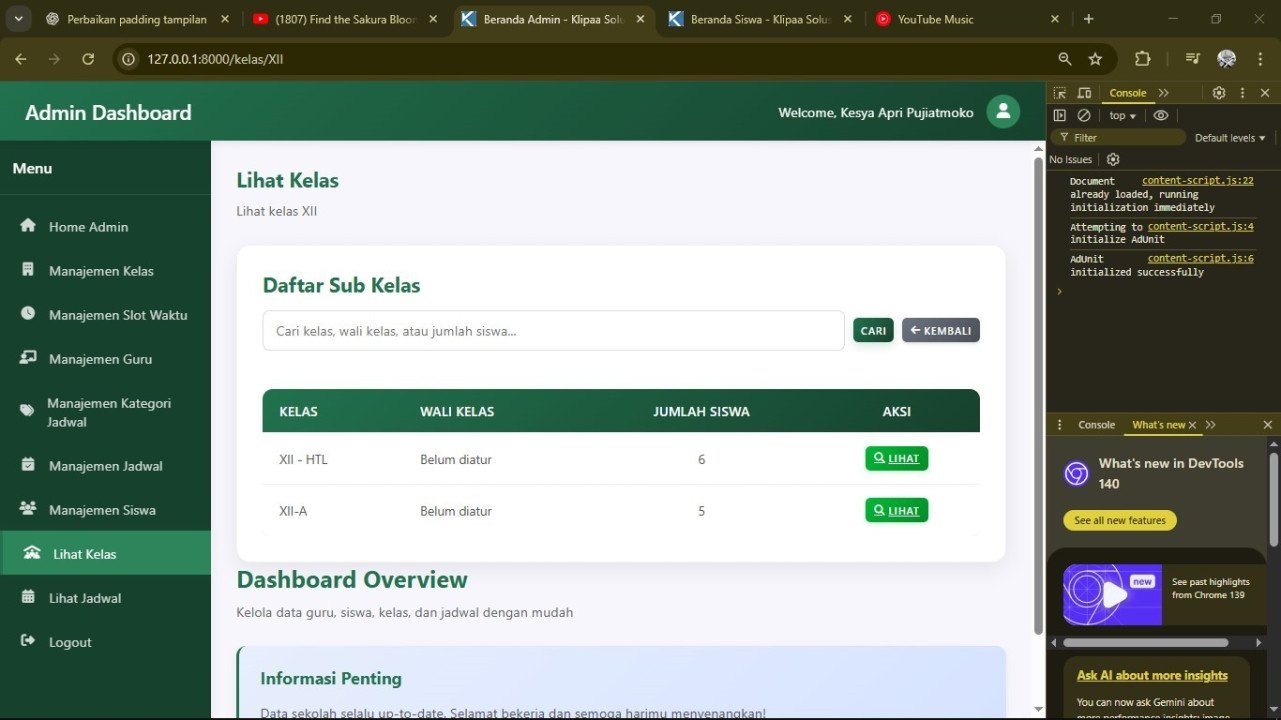Open console settings gear beside No Issues
1281x720 pixels.
1113,159
